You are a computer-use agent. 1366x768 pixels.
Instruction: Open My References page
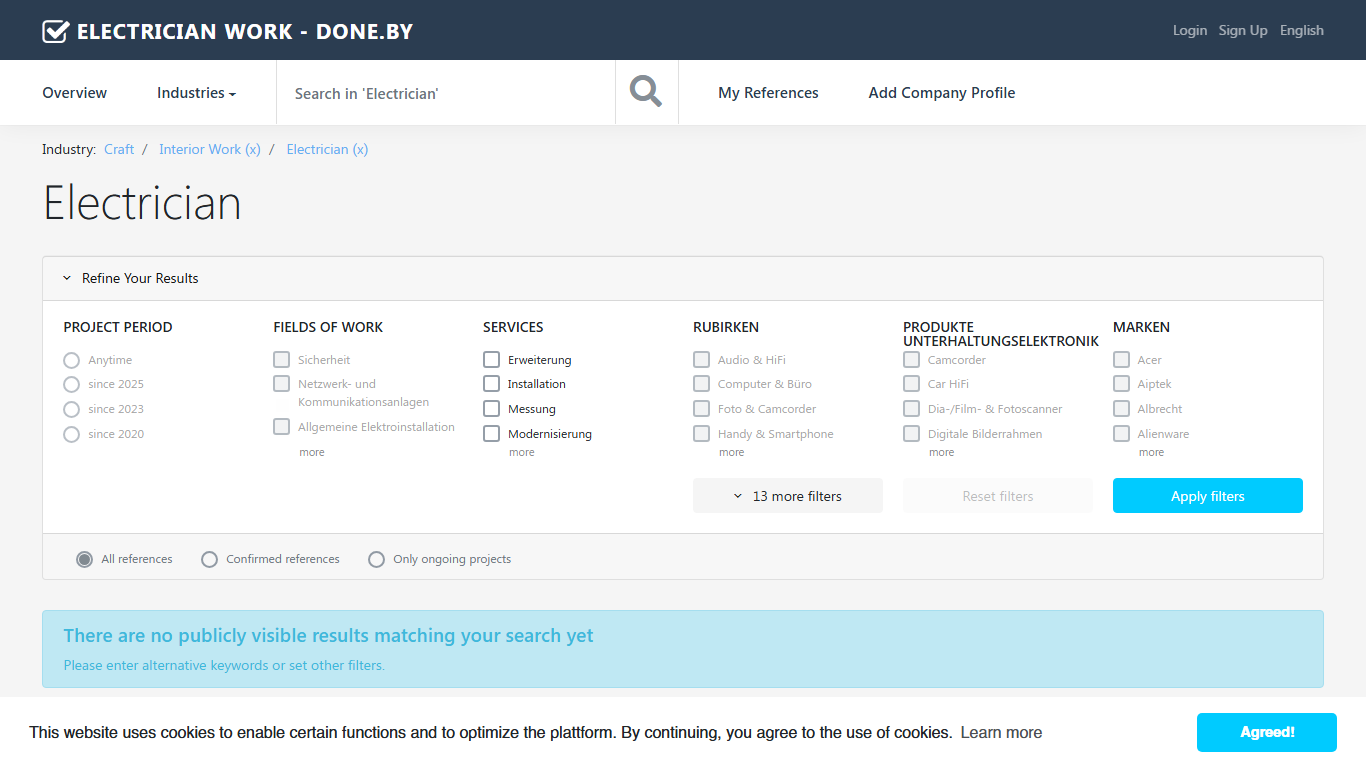(768, 93)
